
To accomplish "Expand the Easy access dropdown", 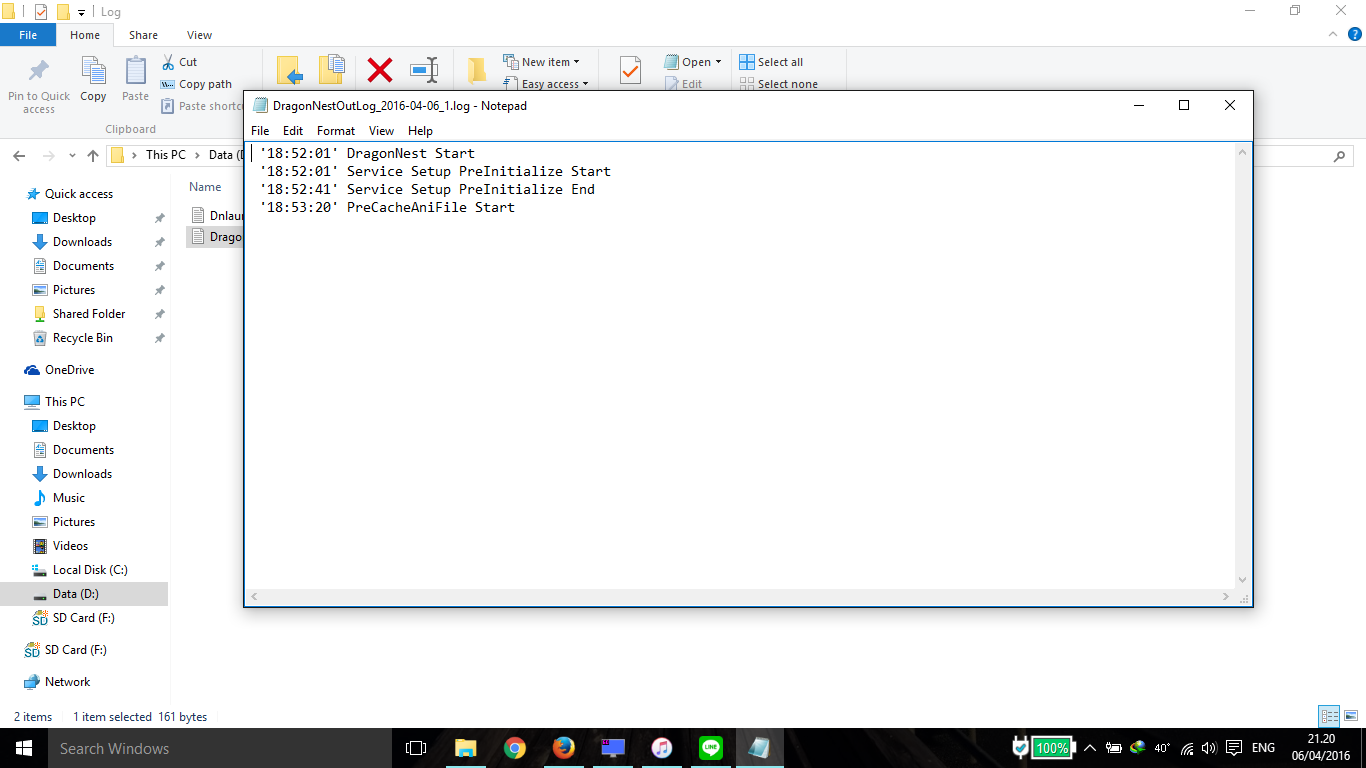I will (x=546, y=84).
